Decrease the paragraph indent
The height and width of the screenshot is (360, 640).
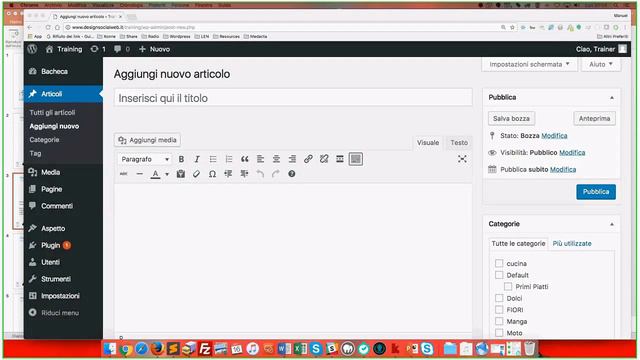tap(228, 174)
